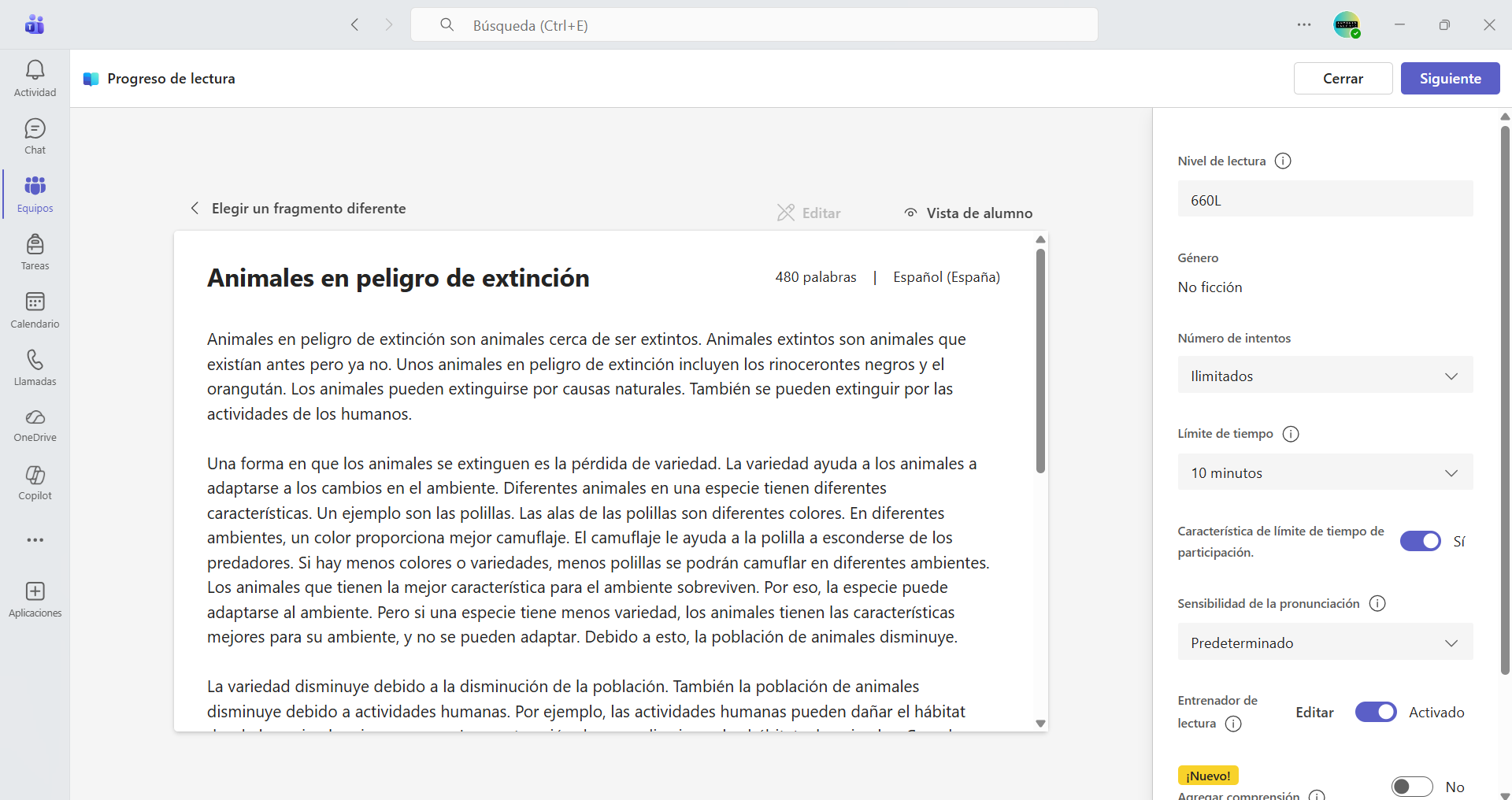Open the Límite de tiempo dropdown
Screen dimensions: 1512x800
pyautogui.click(x=1325, y=472)
